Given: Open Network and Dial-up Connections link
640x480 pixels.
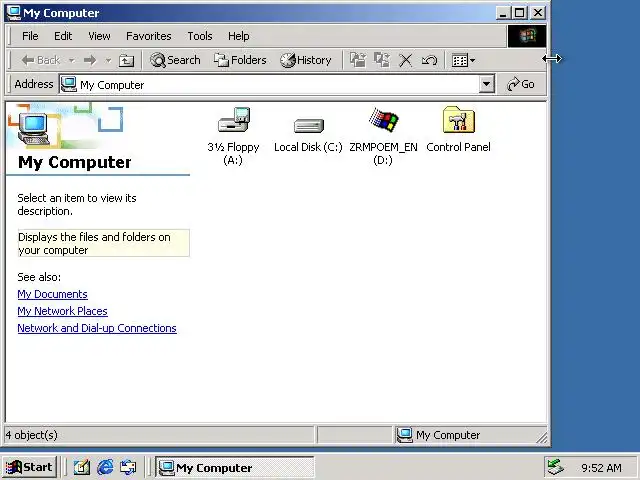Looking at the screenshot, I should click(x=97, y=328).
